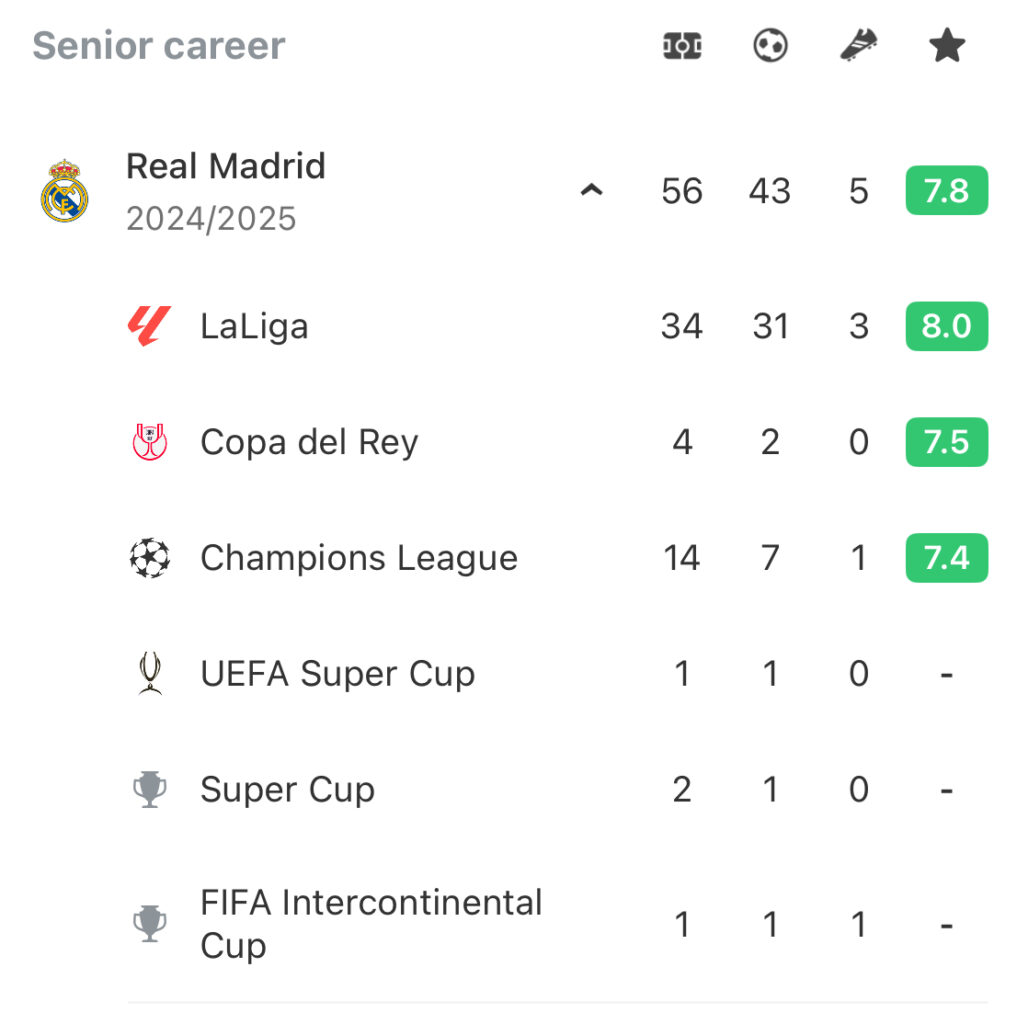Click the Champions League starball icon
Screen dimensions: 1017x1024
point(150,558)
